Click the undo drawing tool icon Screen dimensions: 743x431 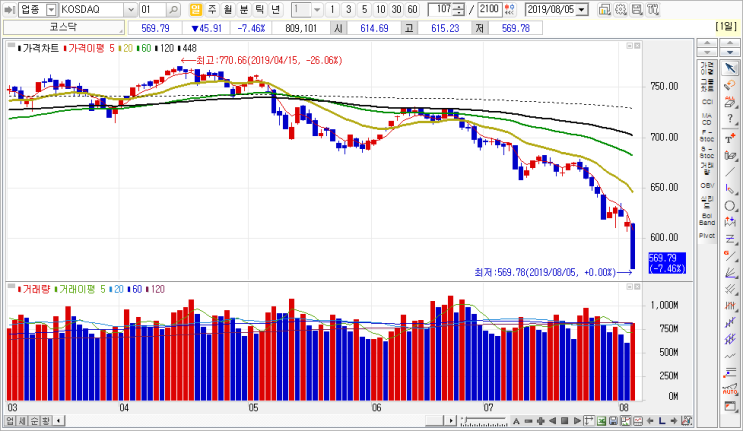pos(730,85)
